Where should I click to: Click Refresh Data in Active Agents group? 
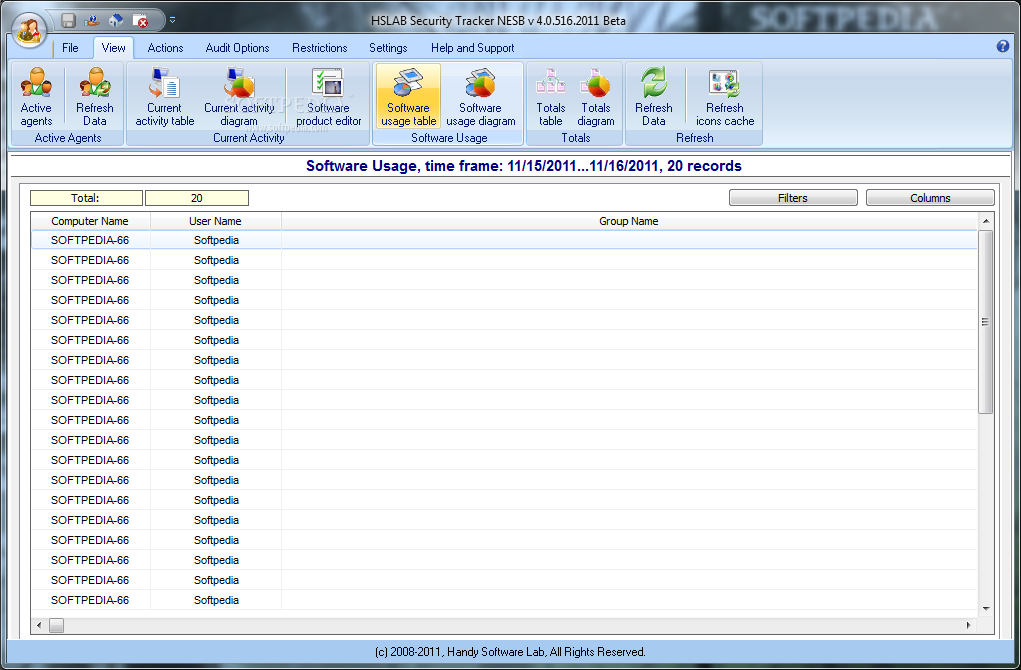tap(94, 96)
